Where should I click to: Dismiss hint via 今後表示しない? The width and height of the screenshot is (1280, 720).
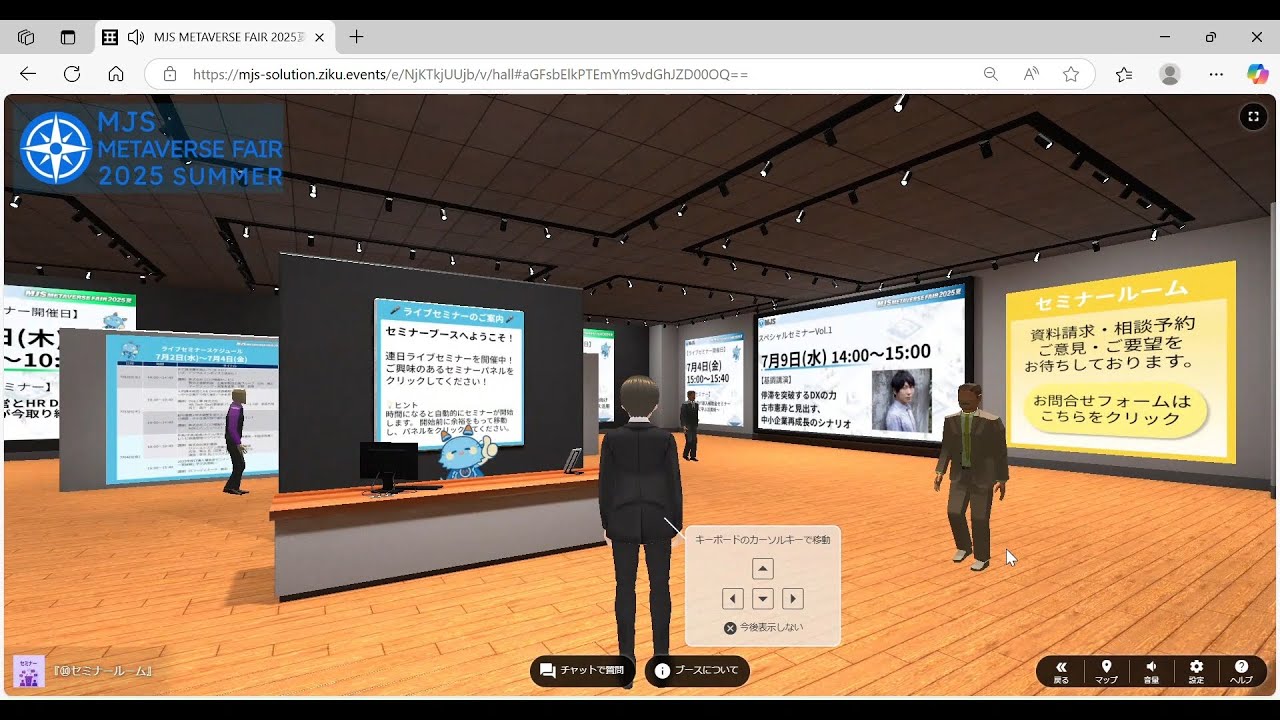[x=763, y=628]
